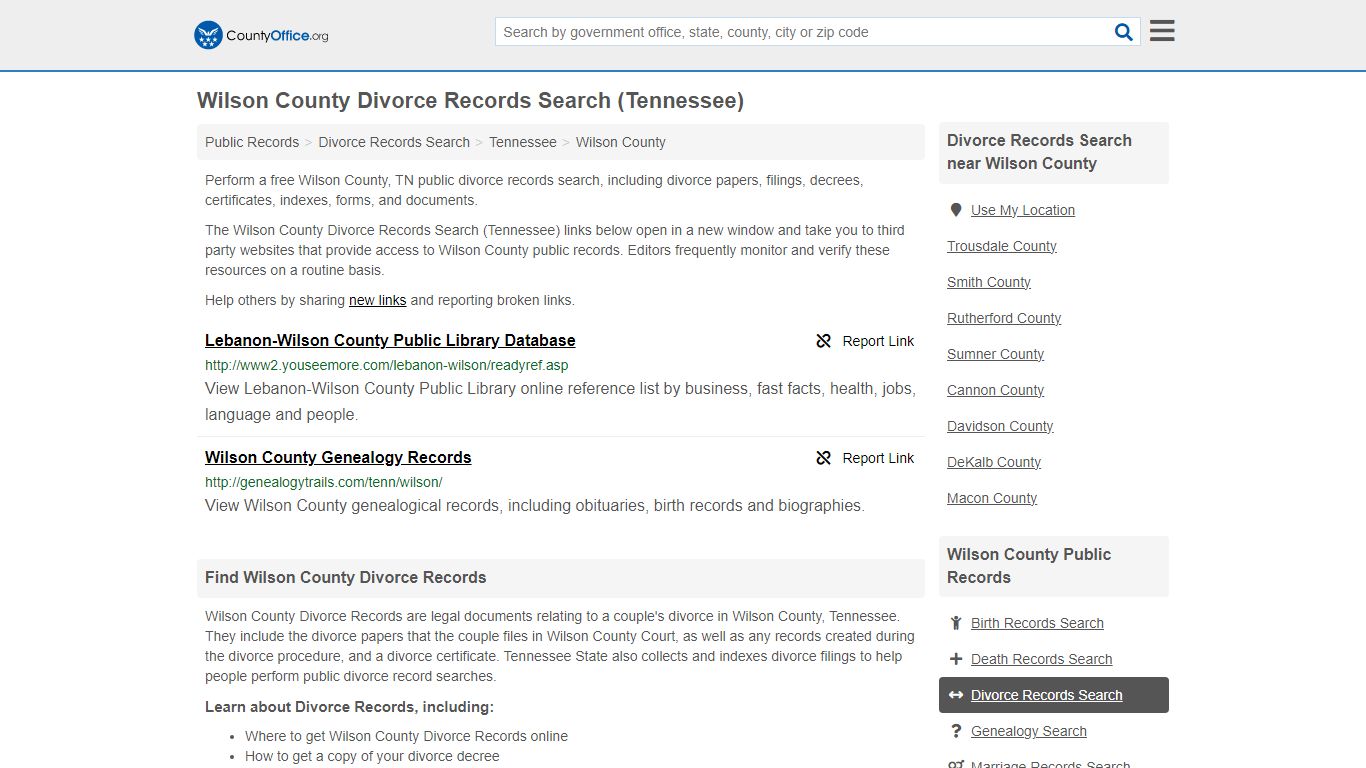This screenshot has height=768, width=1366.
Task: Go to Public Records breadcrumb
Action: click(x=252, y=142)
